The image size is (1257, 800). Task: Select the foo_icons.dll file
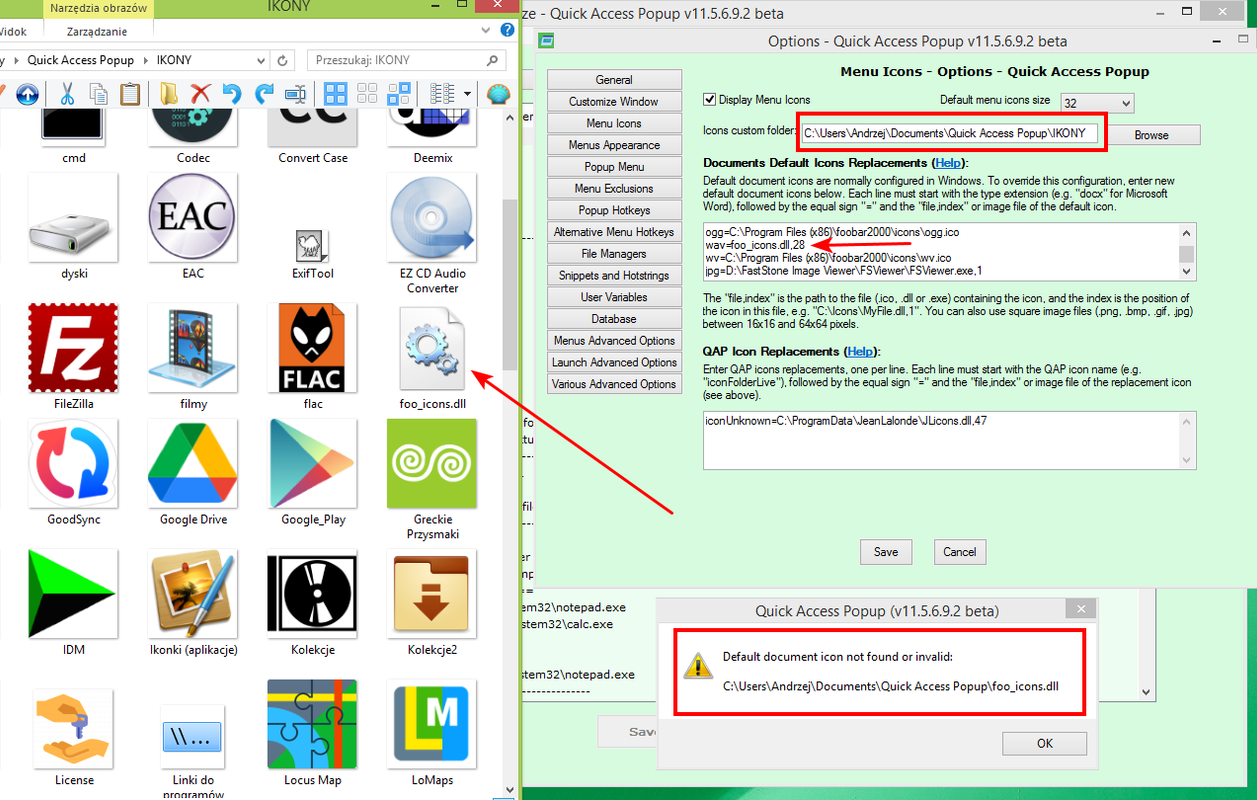click(x=433, y=358)
